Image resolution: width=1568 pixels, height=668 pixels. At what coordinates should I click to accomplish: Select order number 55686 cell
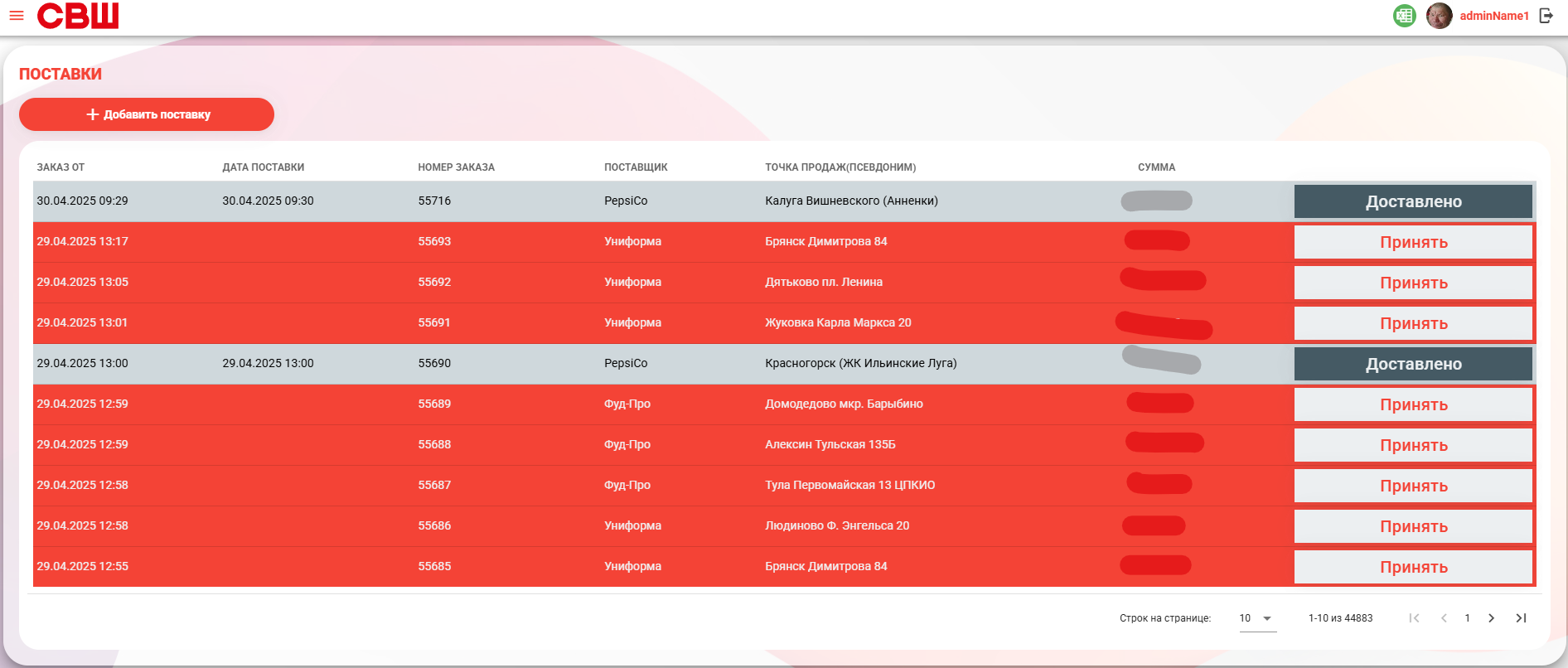[x=434, y=525]
